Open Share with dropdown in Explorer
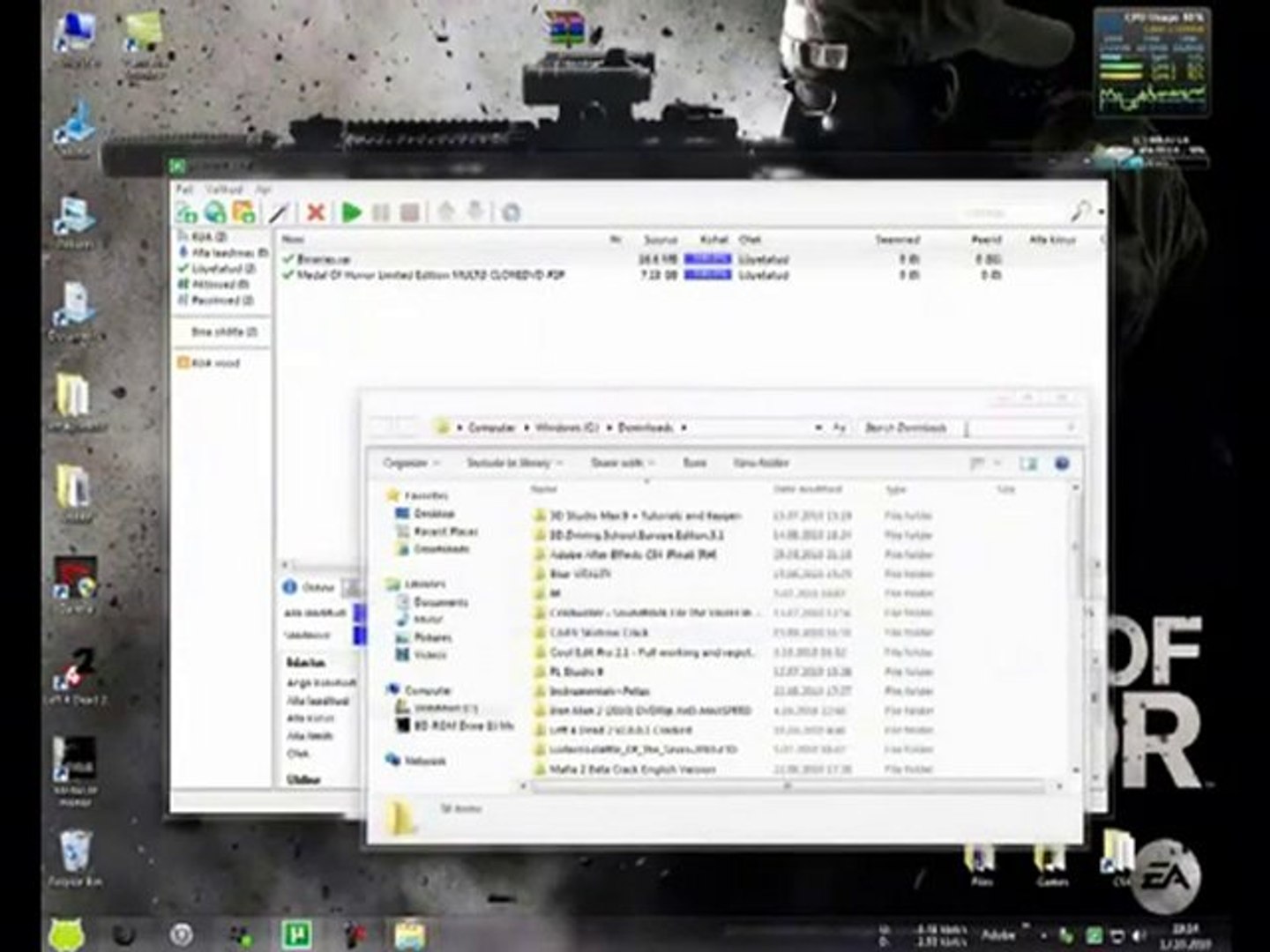Image resolution: width=1270 pixels, height=952 pixels. tap(623, 463)
